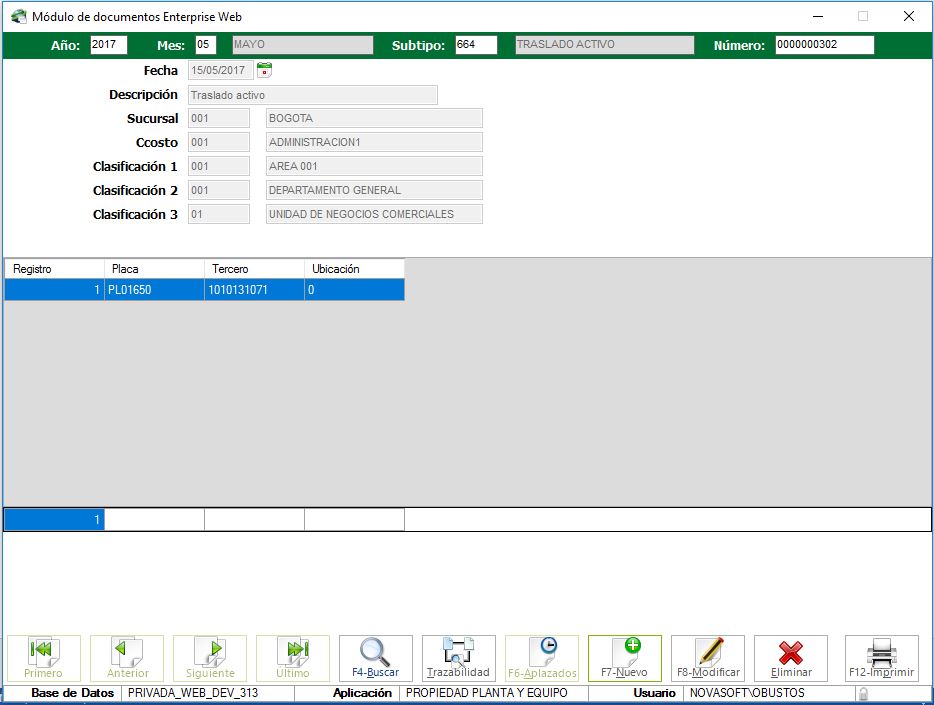This screenshot has height=705, width=934.
Task: Select the grid cell PL01650
Action: pos(154,290)
